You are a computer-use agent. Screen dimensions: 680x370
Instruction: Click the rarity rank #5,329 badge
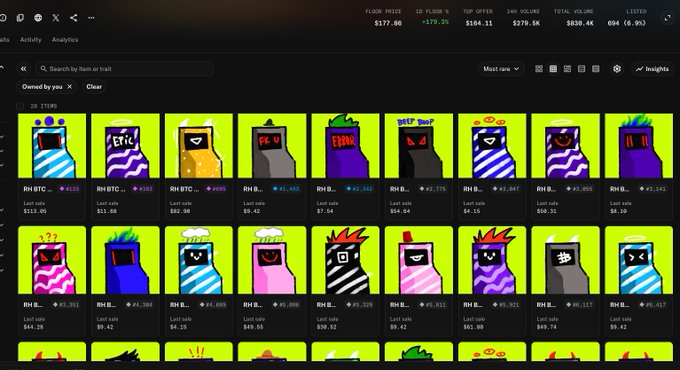pos(360,305)
